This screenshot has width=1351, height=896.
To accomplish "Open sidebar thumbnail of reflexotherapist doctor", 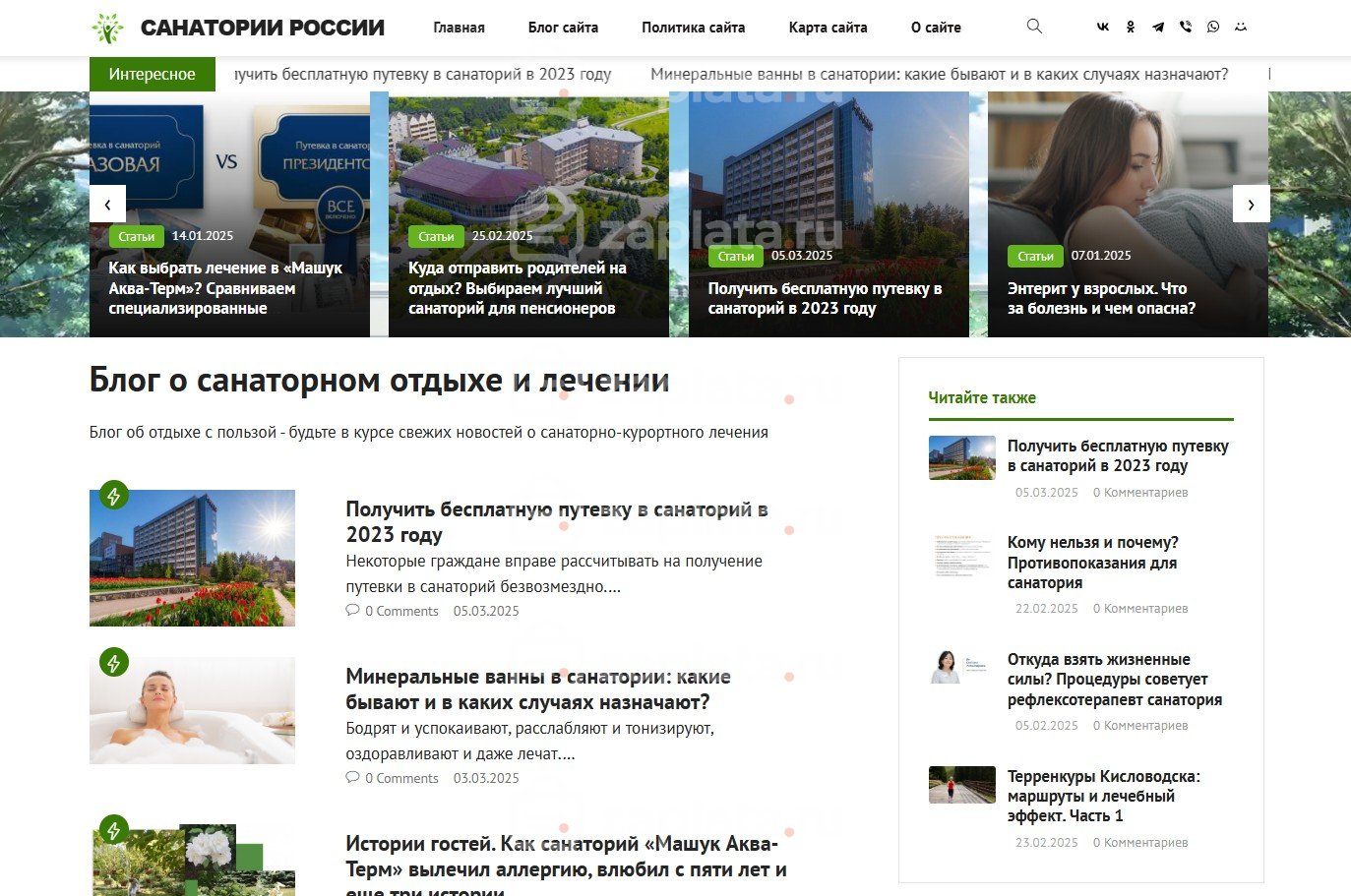I will click(962, 667).
